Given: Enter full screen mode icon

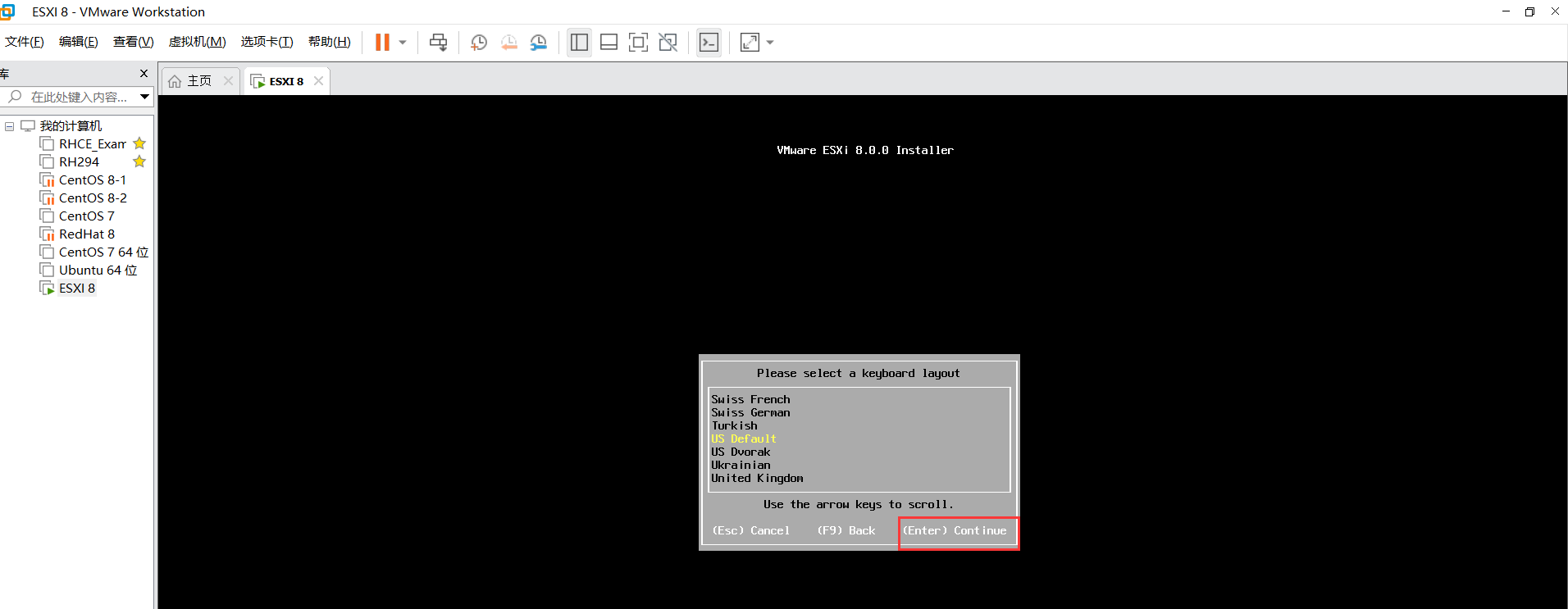Looking at the screenshot, I should [x=638, y=42].
